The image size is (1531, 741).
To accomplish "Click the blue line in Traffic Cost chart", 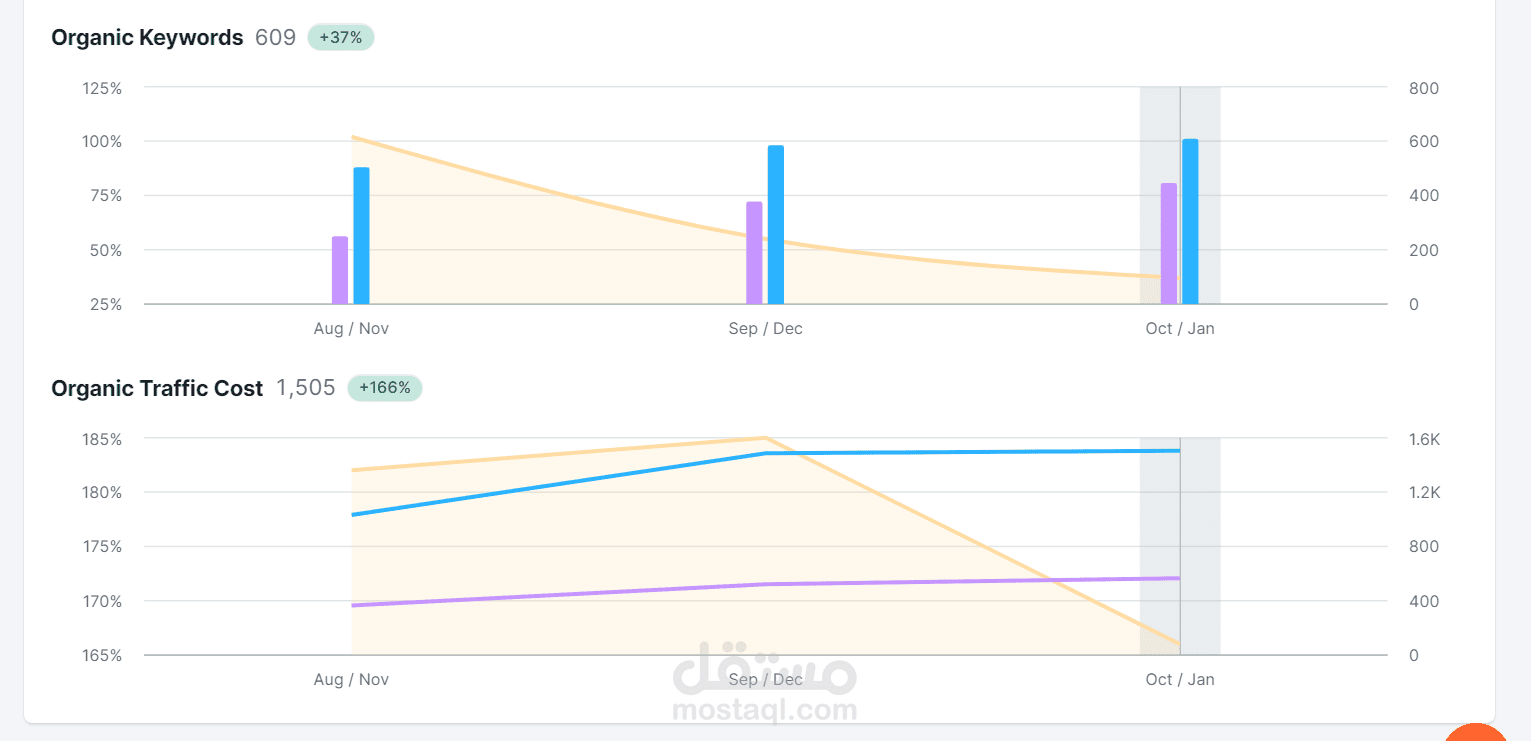I will [x=560, y=484].
